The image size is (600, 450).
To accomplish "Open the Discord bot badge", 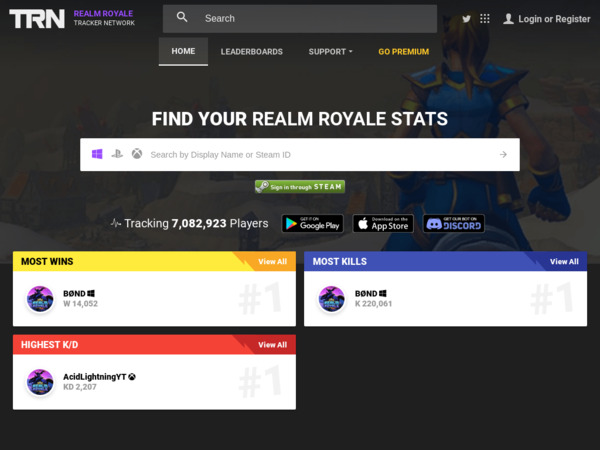I will pyautogui.click(x=454, y=223).
